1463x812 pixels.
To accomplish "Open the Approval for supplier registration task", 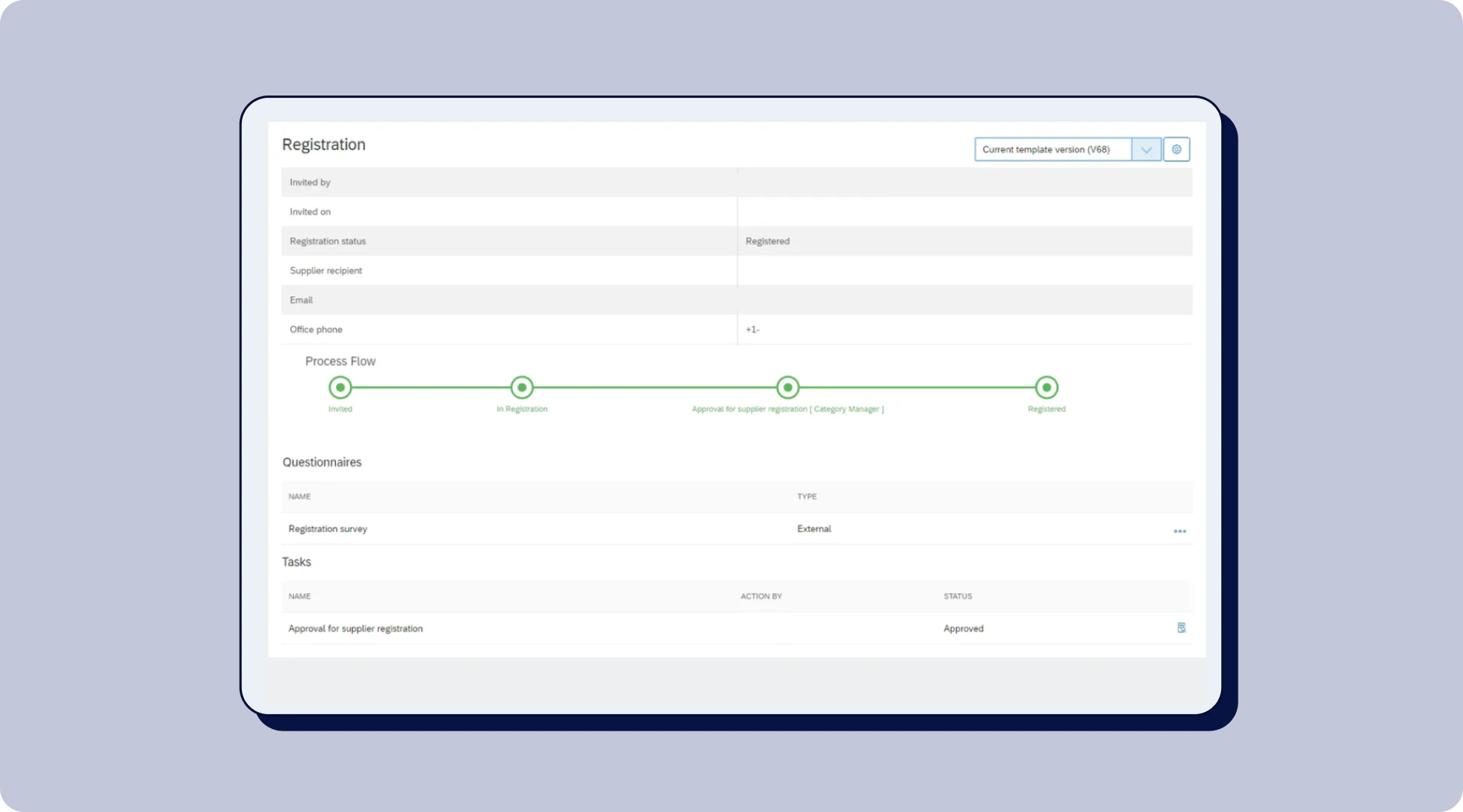I will coord(355,628).
